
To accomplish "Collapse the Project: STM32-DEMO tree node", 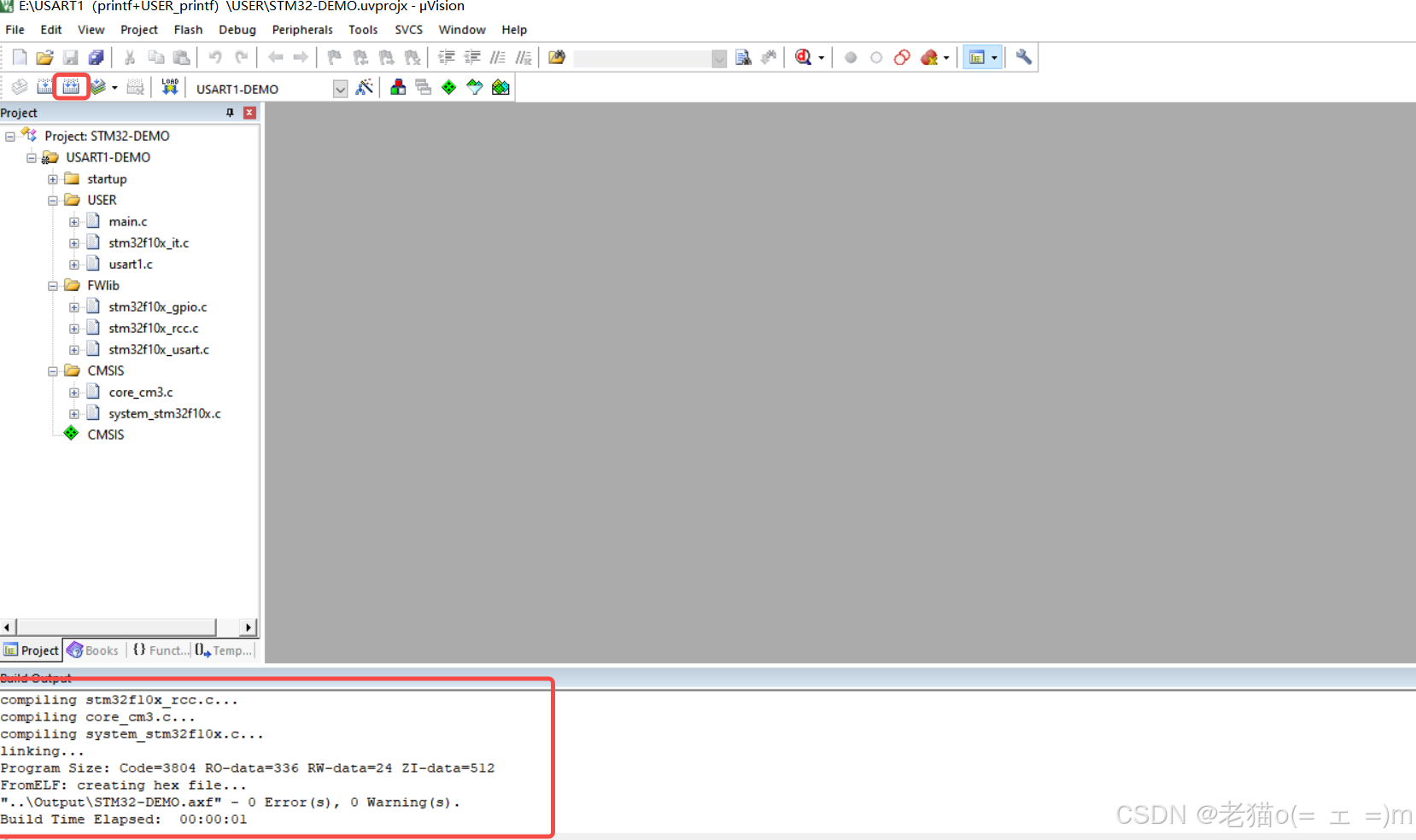I will (x=10, y=137).
